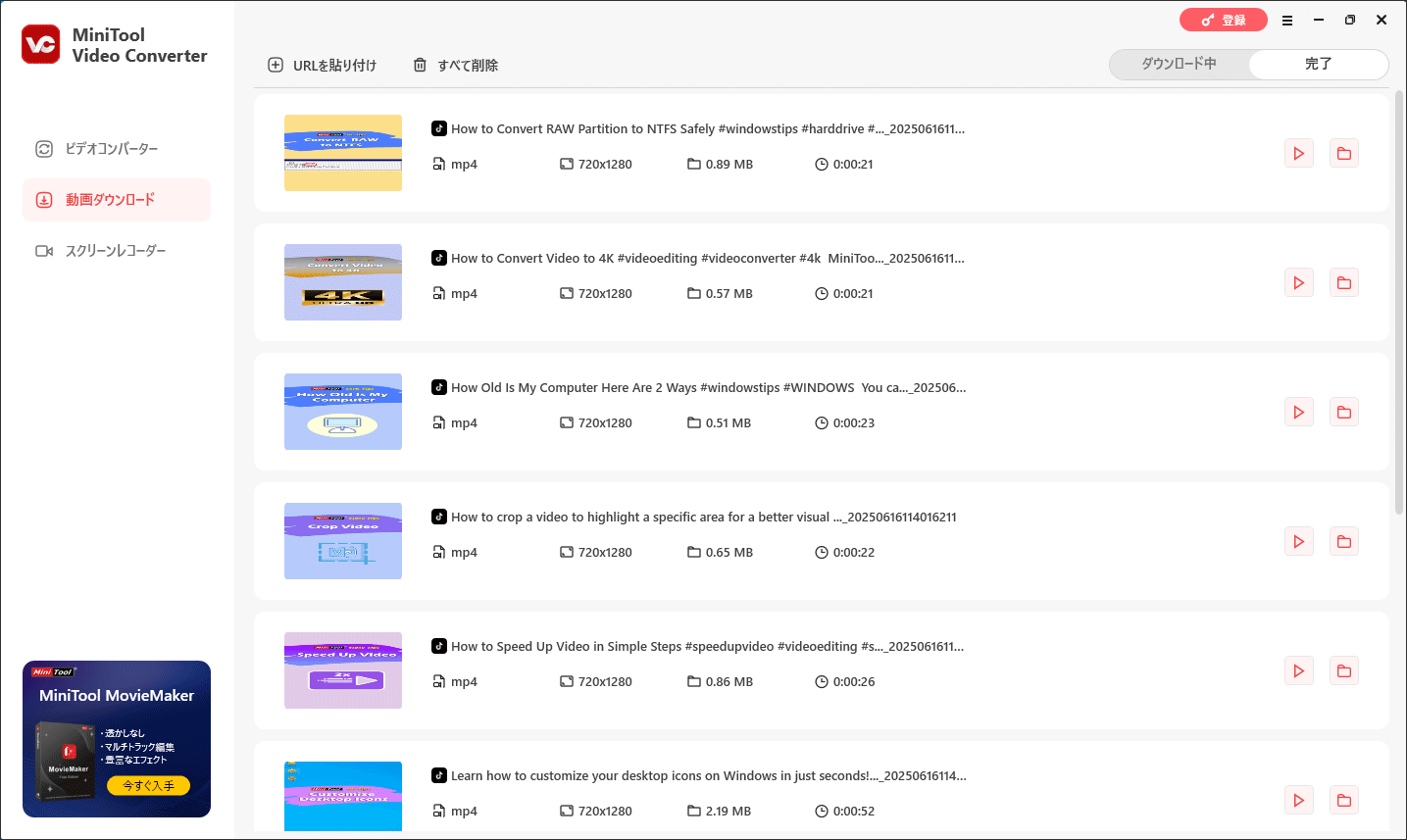Play the RAW Partition to NTFS video
1407x840 pixels.
(x=1299, y=154)
